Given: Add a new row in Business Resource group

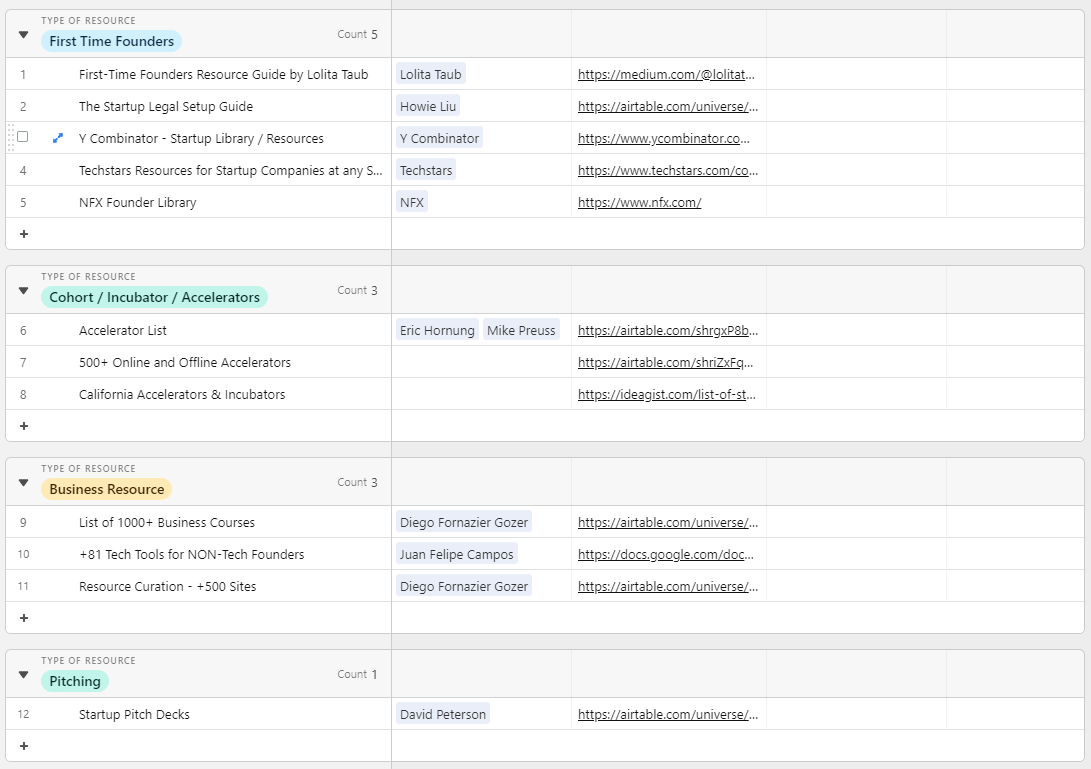Looking at the screenshot, I should click(x=23, y=617).
